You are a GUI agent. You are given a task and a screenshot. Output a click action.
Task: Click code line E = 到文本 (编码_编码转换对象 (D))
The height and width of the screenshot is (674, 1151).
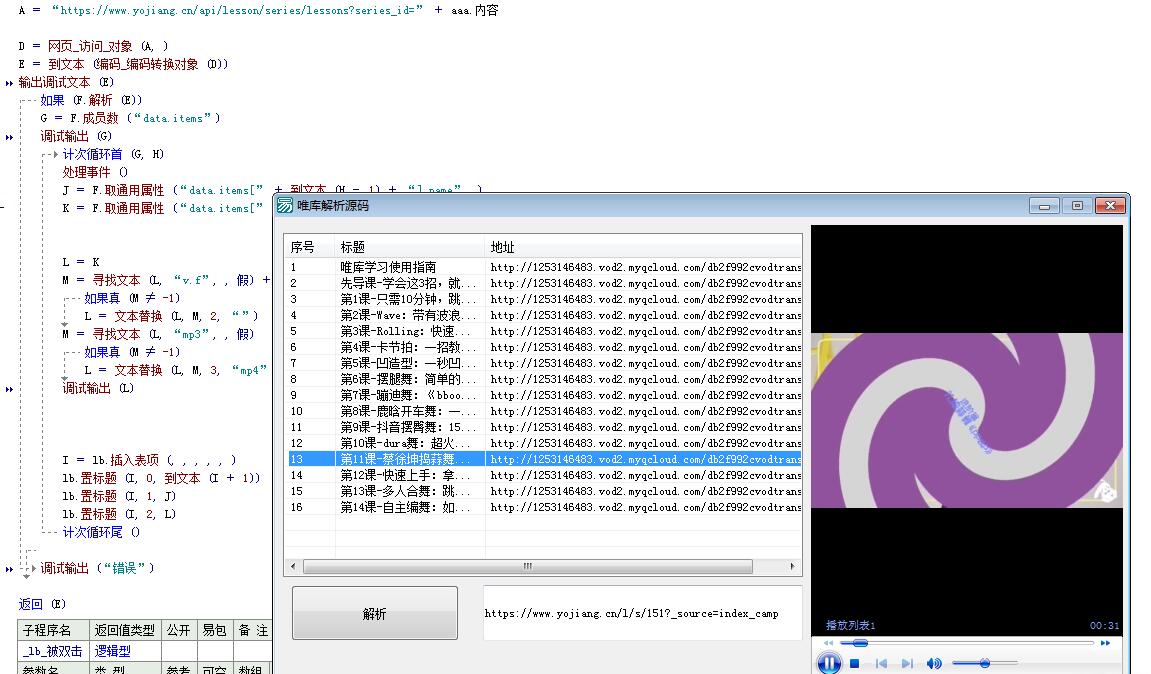coord(123,65)
